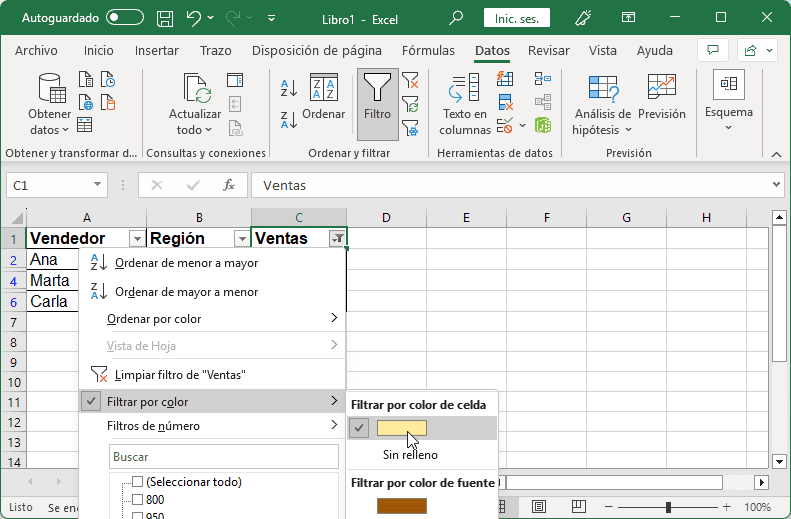This screenshot has height=519, width=791.
Task: Click the undo arrow icon
Action: point(195,18)
